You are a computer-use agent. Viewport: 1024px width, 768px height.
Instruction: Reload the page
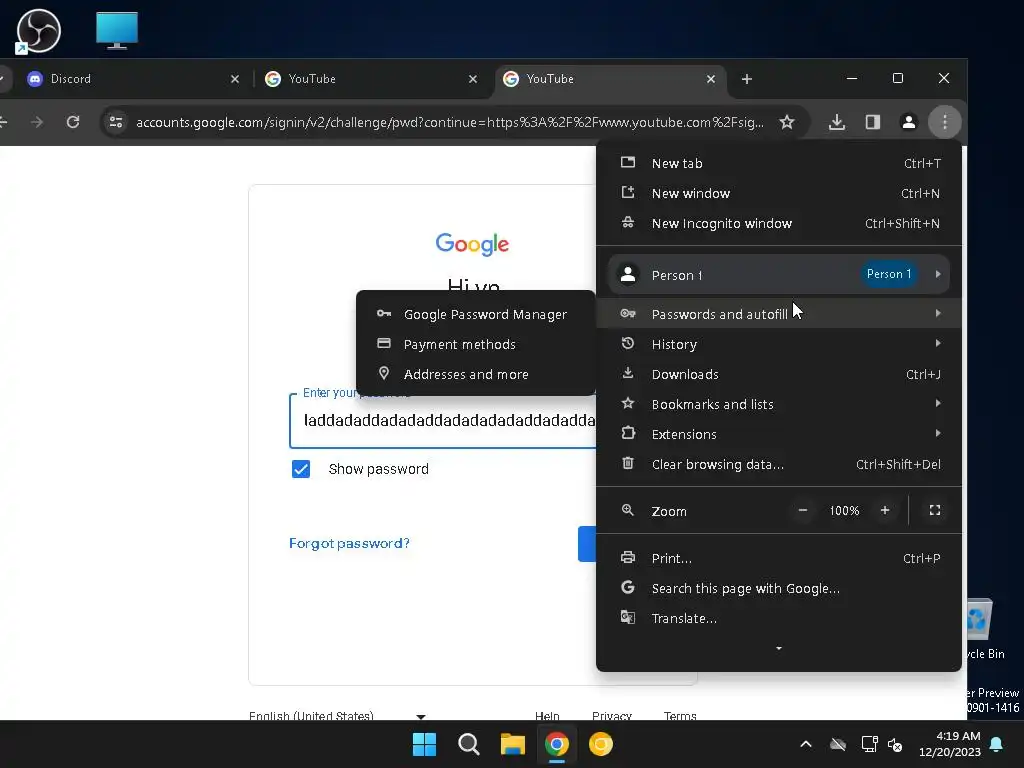coord(73,122)
